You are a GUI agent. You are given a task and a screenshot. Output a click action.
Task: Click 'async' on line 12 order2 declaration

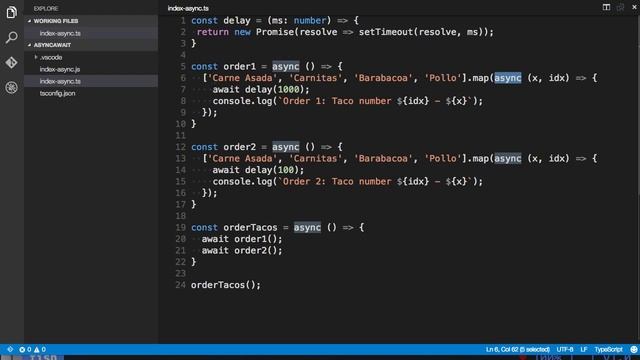(x=286, y=147)
